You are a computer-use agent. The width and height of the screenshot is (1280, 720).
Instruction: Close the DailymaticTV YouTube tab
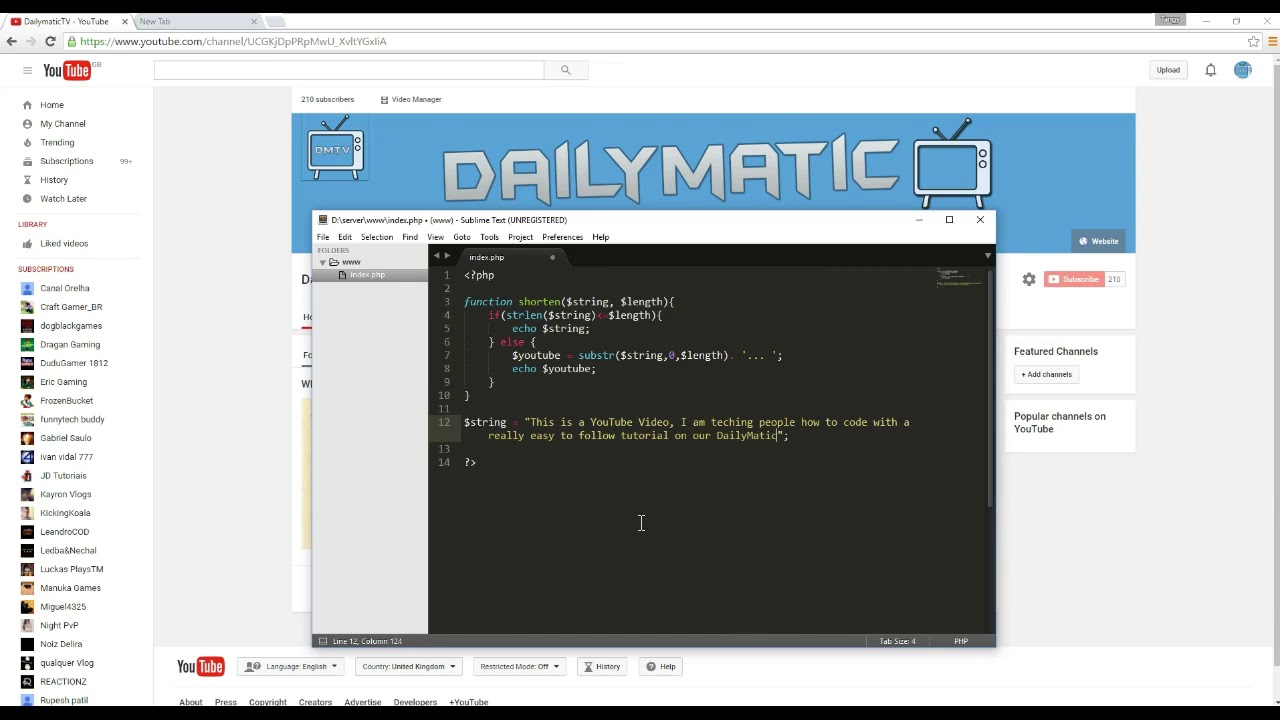pos(125,21)
